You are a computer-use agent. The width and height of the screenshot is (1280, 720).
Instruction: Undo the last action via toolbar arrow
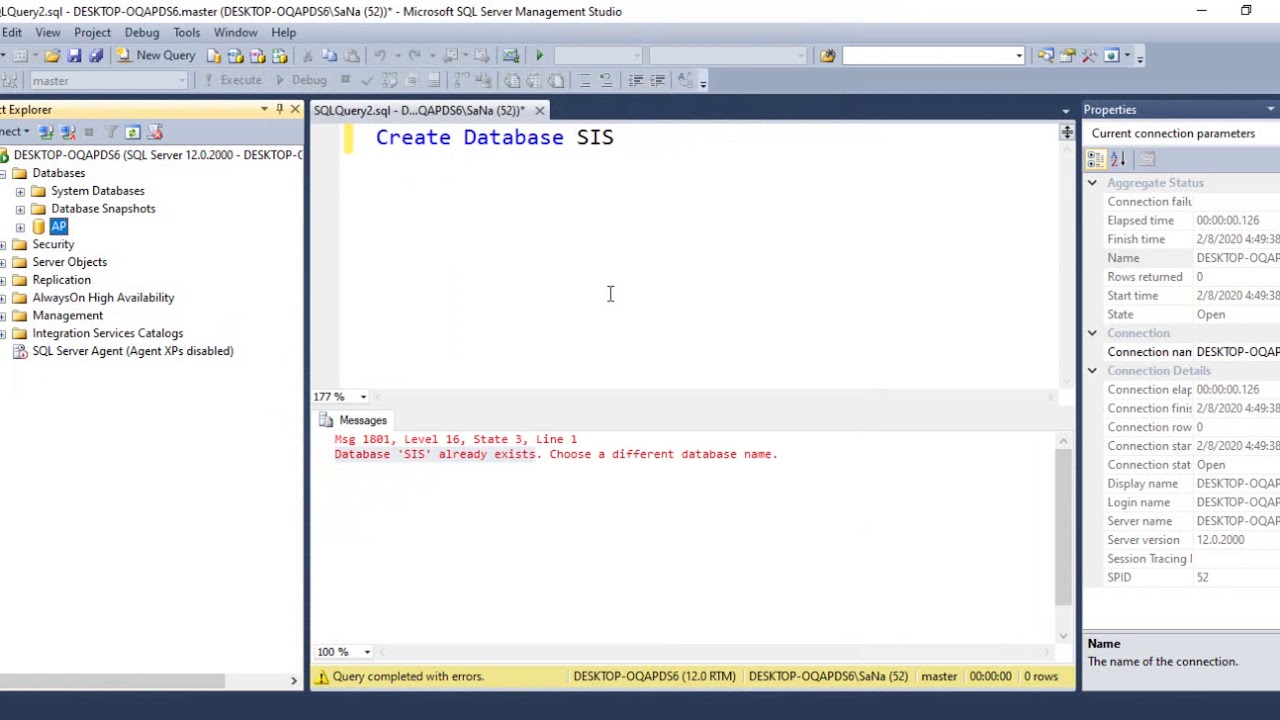(x=380, y=56)
